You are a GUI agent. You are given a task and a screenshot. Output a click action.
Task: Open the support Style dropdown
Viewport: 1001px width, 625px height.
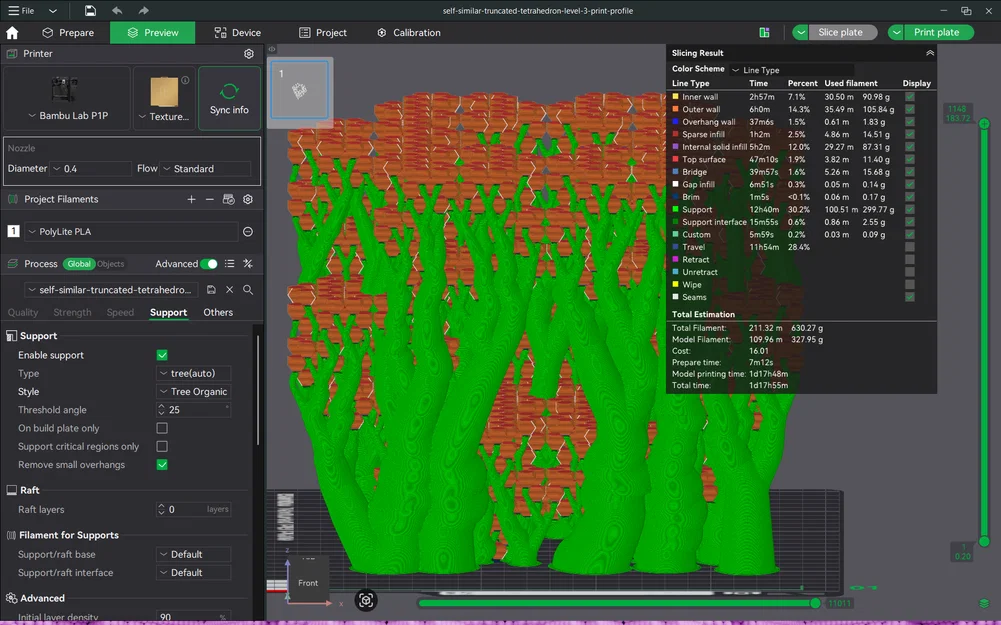click(193, 391)
